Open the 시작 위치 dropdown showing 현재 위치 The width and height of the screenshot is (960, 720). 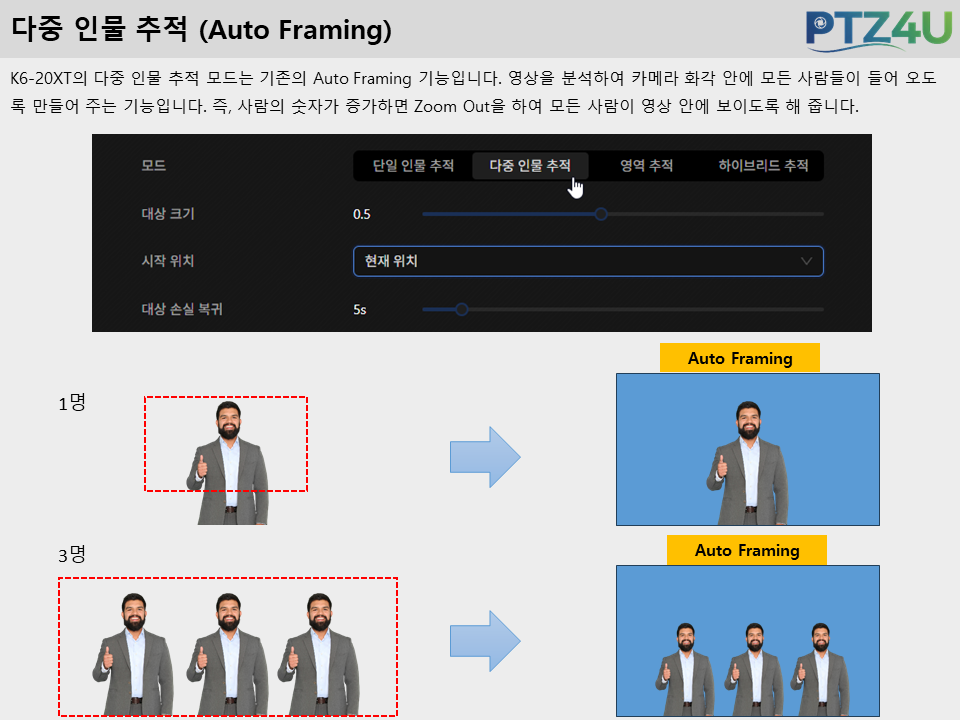(x=588, y=261)
